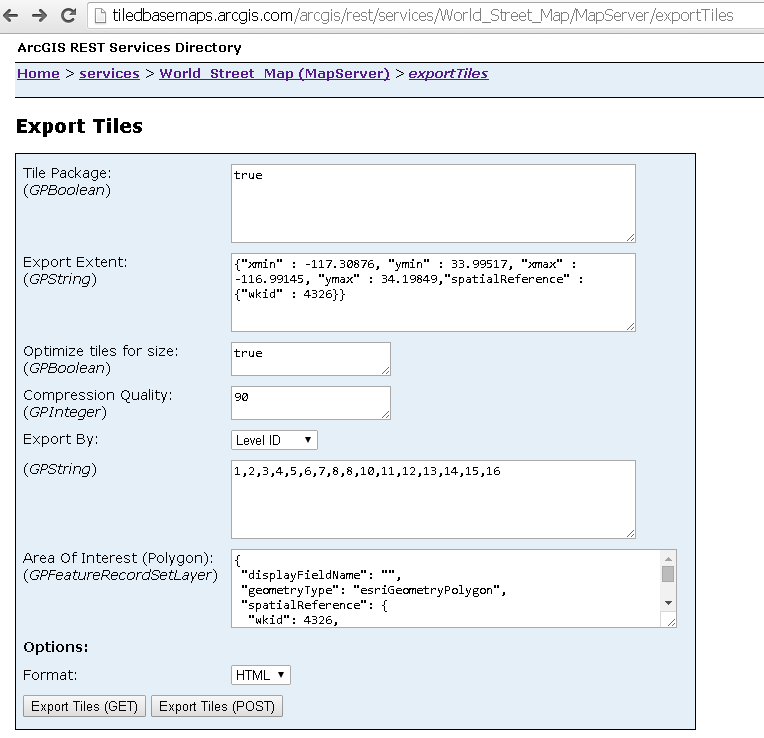Click the Area Of Interest scrollbar down arrow

(x=668, y=603)
